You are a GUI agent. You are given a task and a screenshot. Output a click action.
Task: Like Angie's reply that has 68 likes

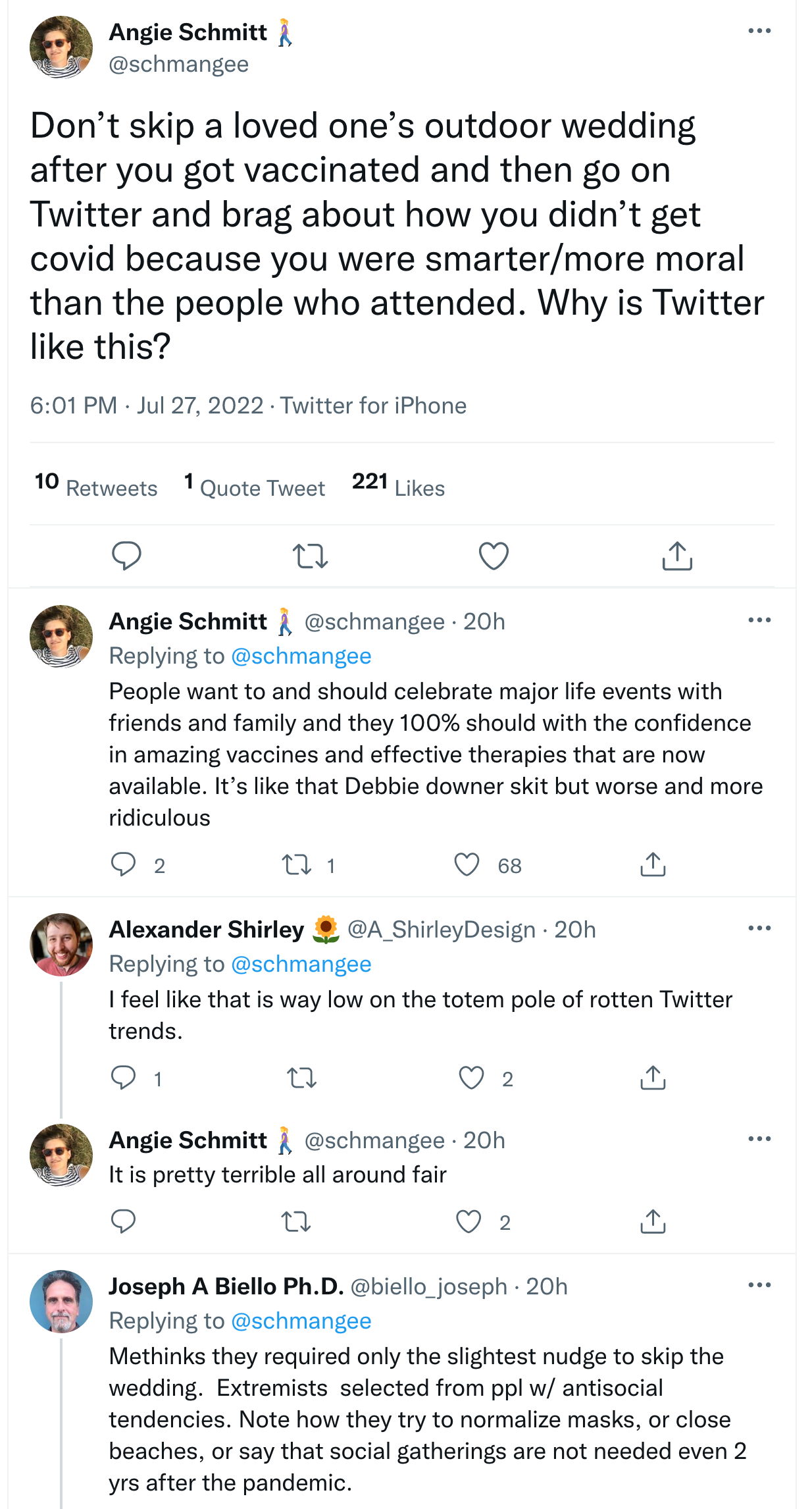pyautogui.click(x=467, y=864)
